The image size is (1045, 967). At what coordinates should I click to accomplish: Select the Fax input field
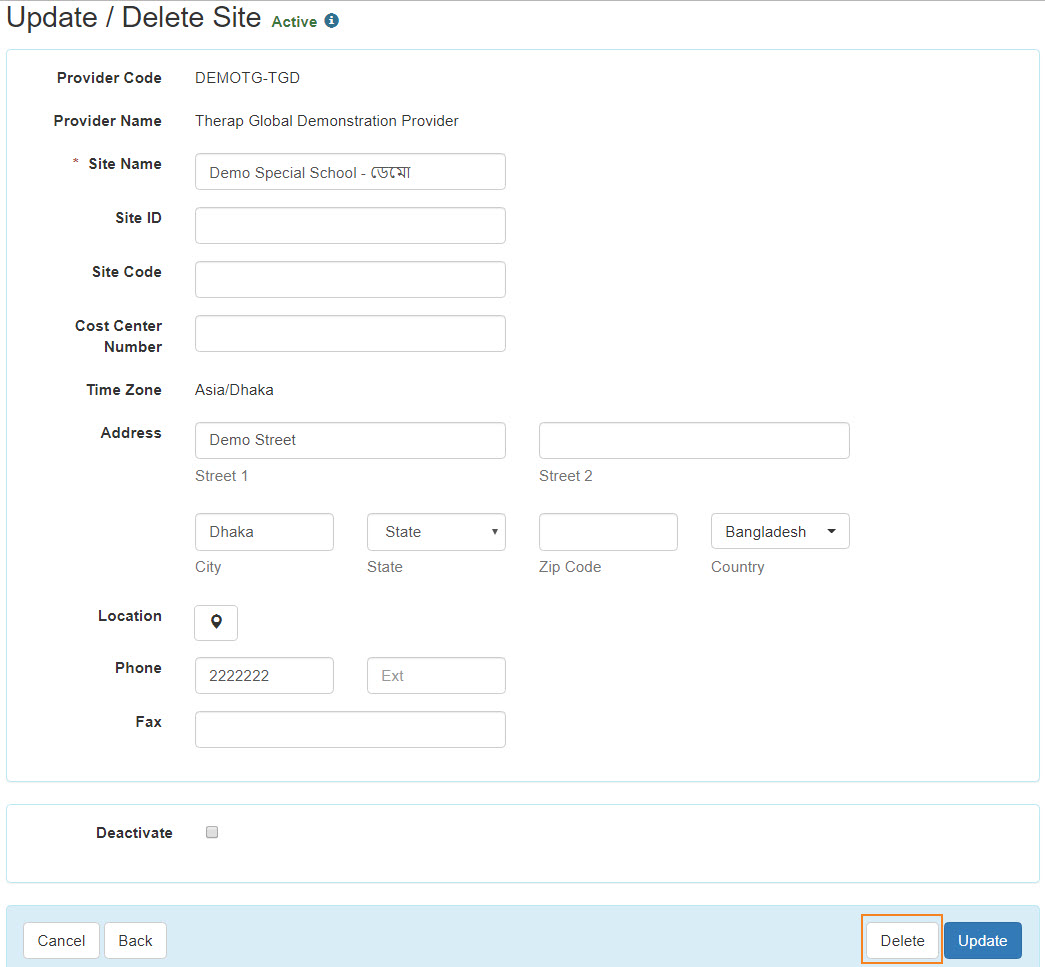tap(350, 729)
